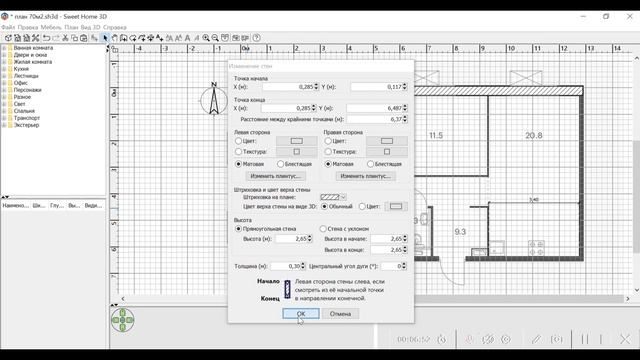Click the Redo toolbar icon
The width and height of the screenshot is (640, 360).
(x=56, y=38)
